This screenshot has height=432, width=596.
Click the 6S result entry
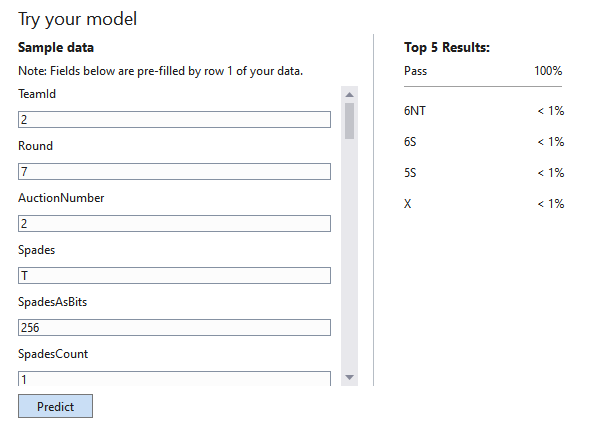pos(484,142)
